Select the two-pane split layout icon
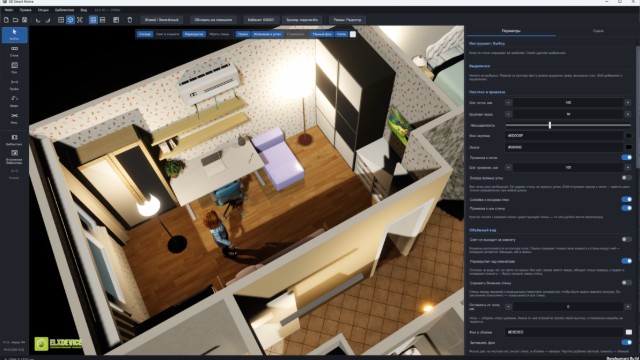 [x=102, y=20]
